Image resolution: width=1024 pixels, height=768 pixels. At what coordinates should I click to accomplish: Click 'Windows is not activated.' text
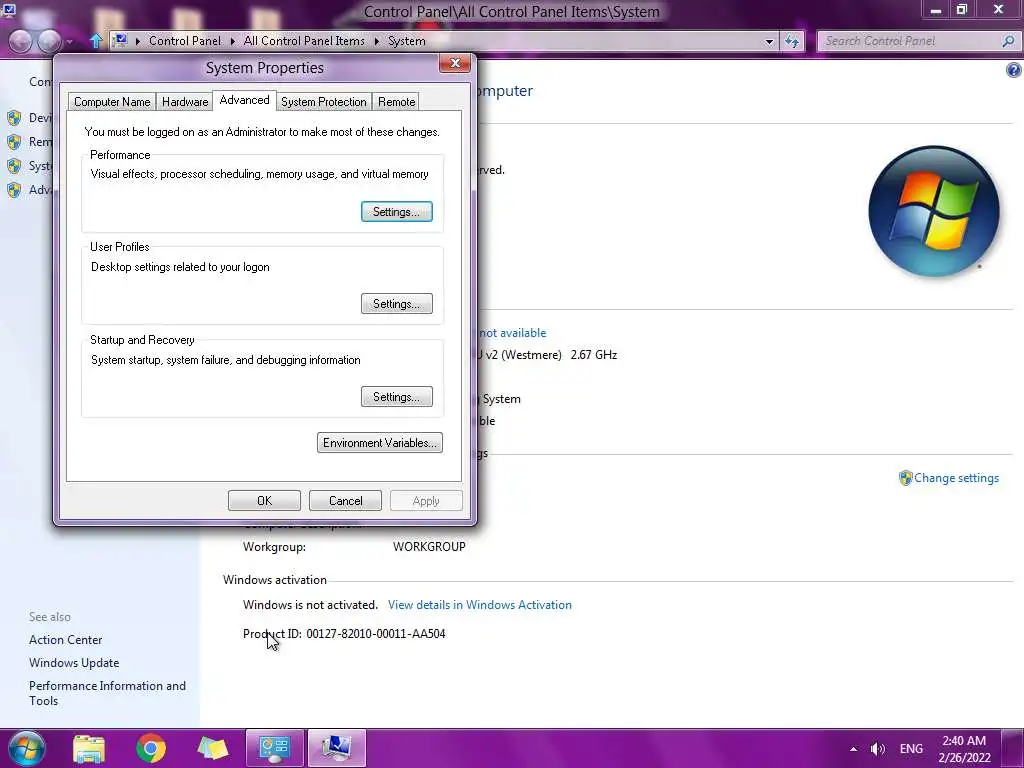[x=310, y=605]
